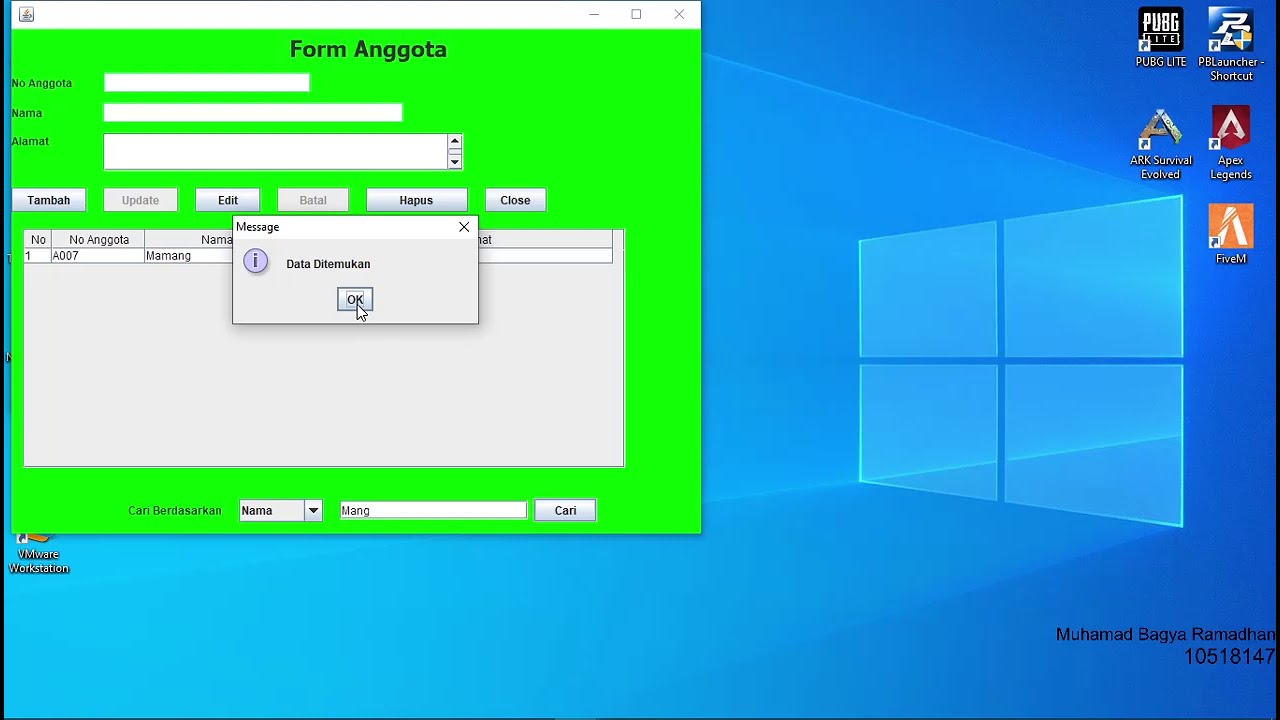Launch PBLauncher shortcut icon
The height and width of the screenshot is (720, 1280).
[1231, 45]
